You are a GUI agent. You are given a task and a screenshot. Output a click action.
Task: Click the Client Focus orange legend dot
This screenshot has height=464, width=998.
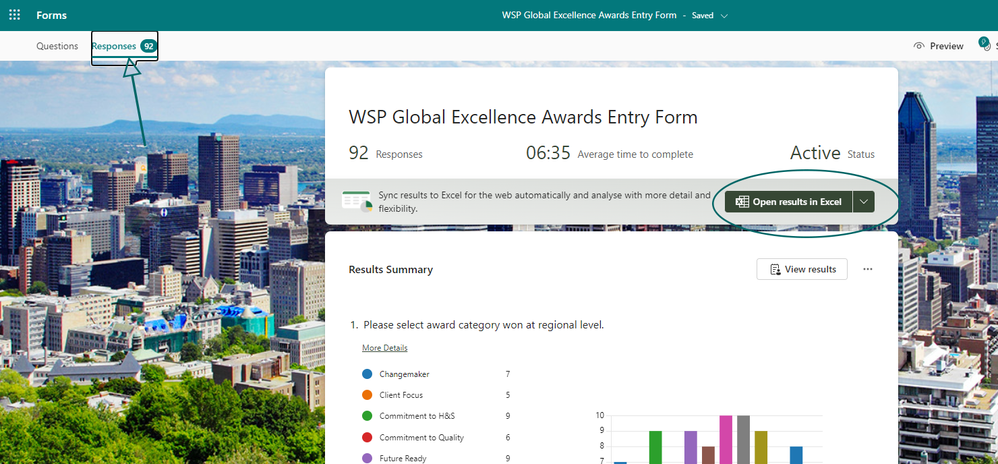click(367, 395)
